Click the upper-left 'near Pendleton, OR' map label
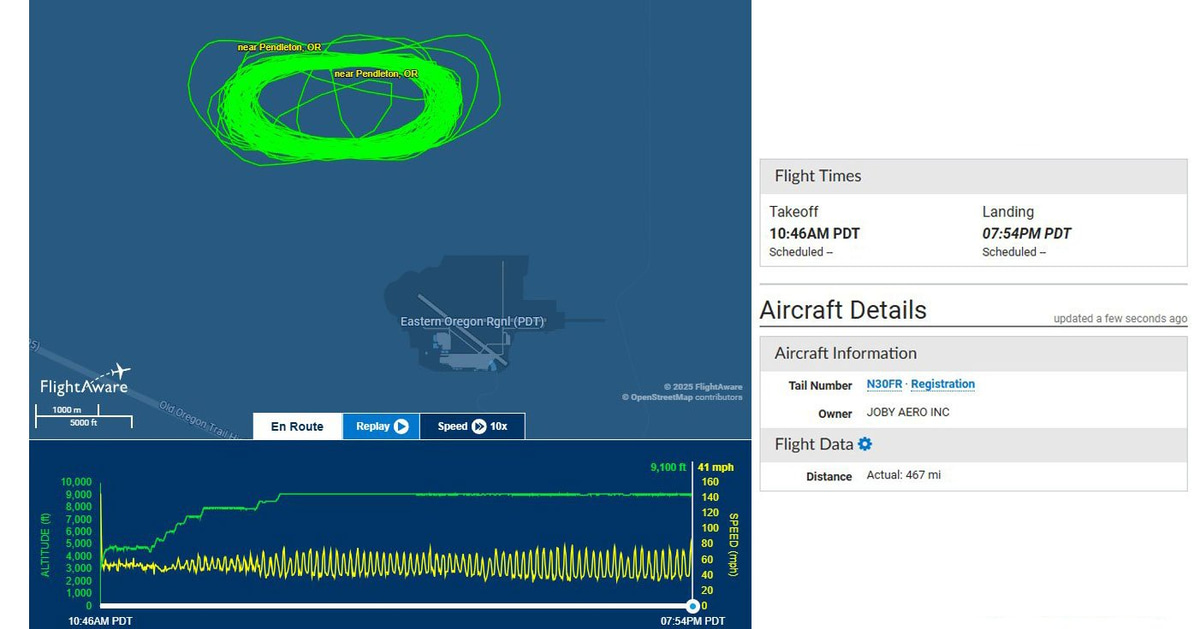This screenshot has height=629, width=1200. [x=279, y=47]
